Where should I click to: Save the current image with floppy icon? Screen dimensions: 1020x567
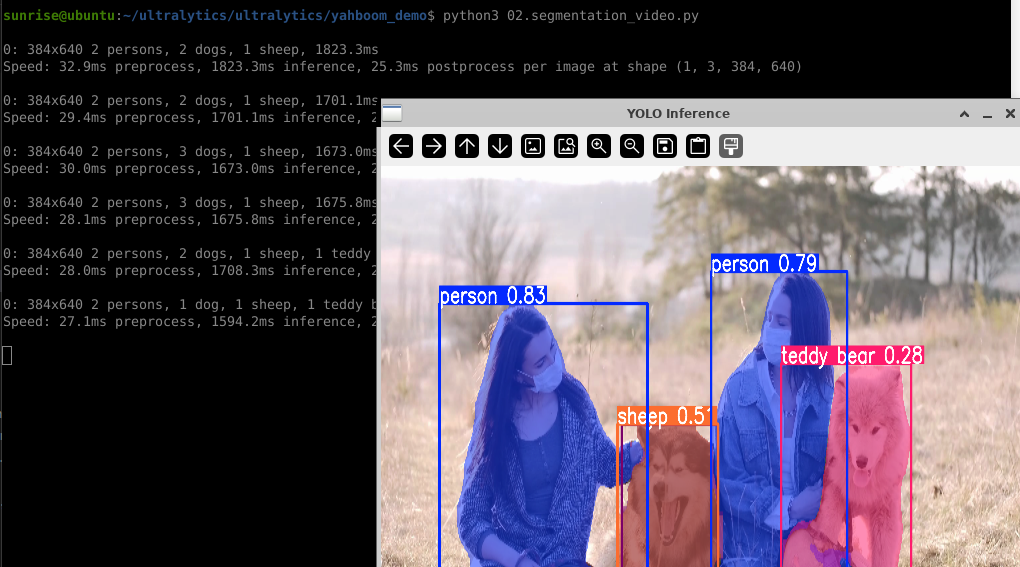tap(665, 146)
